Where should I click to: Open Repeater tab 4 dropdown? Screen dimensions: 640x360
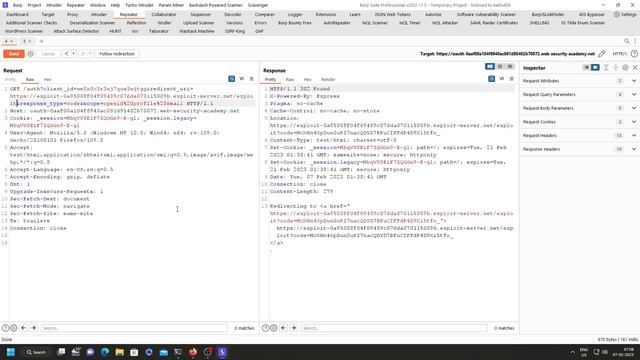(12, 41)
